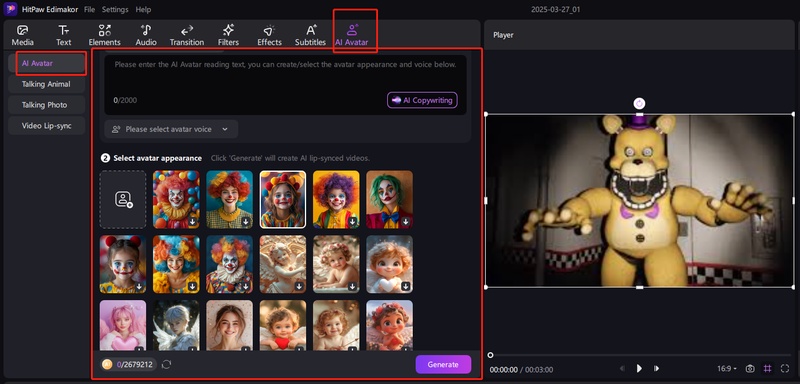Download the green-haired joker avatar
The width and height of the screenshot is (800, 384).
click(x=406, y=222)
